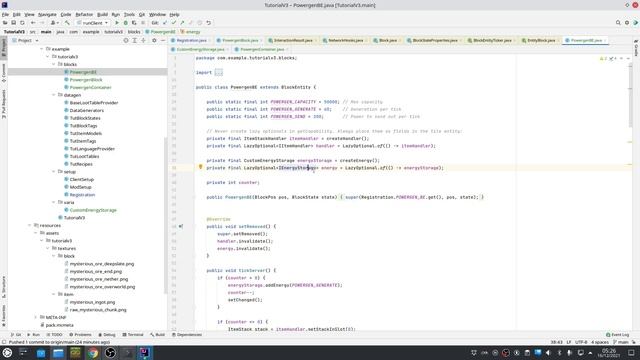Open Search Everywhere magnifier icon

(x=618, y=23)
